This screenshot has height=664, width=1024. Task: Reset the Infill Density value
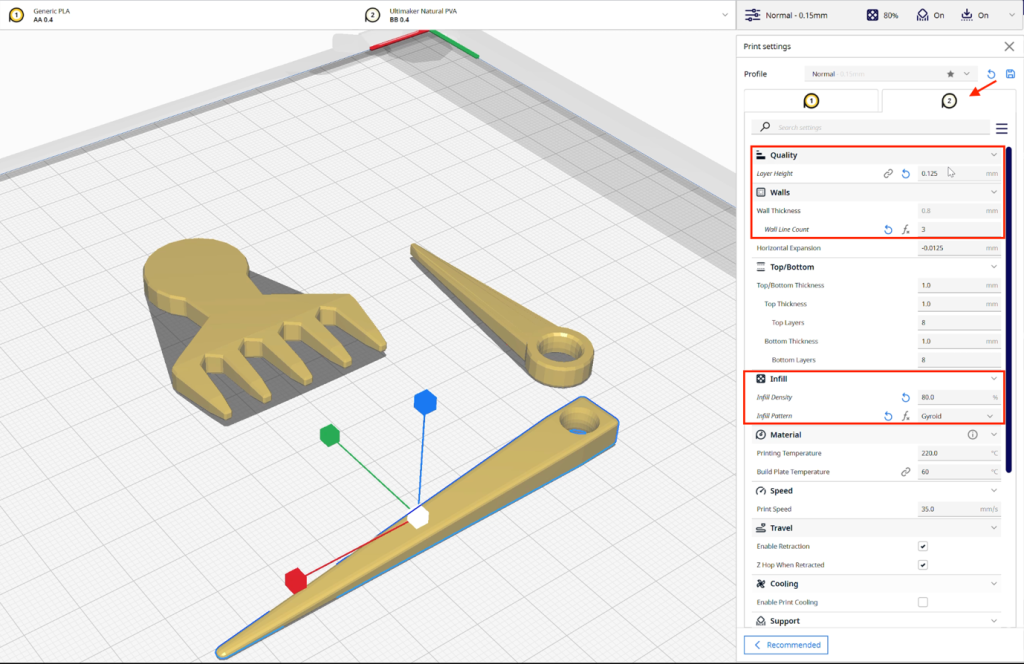pos(906,397)
